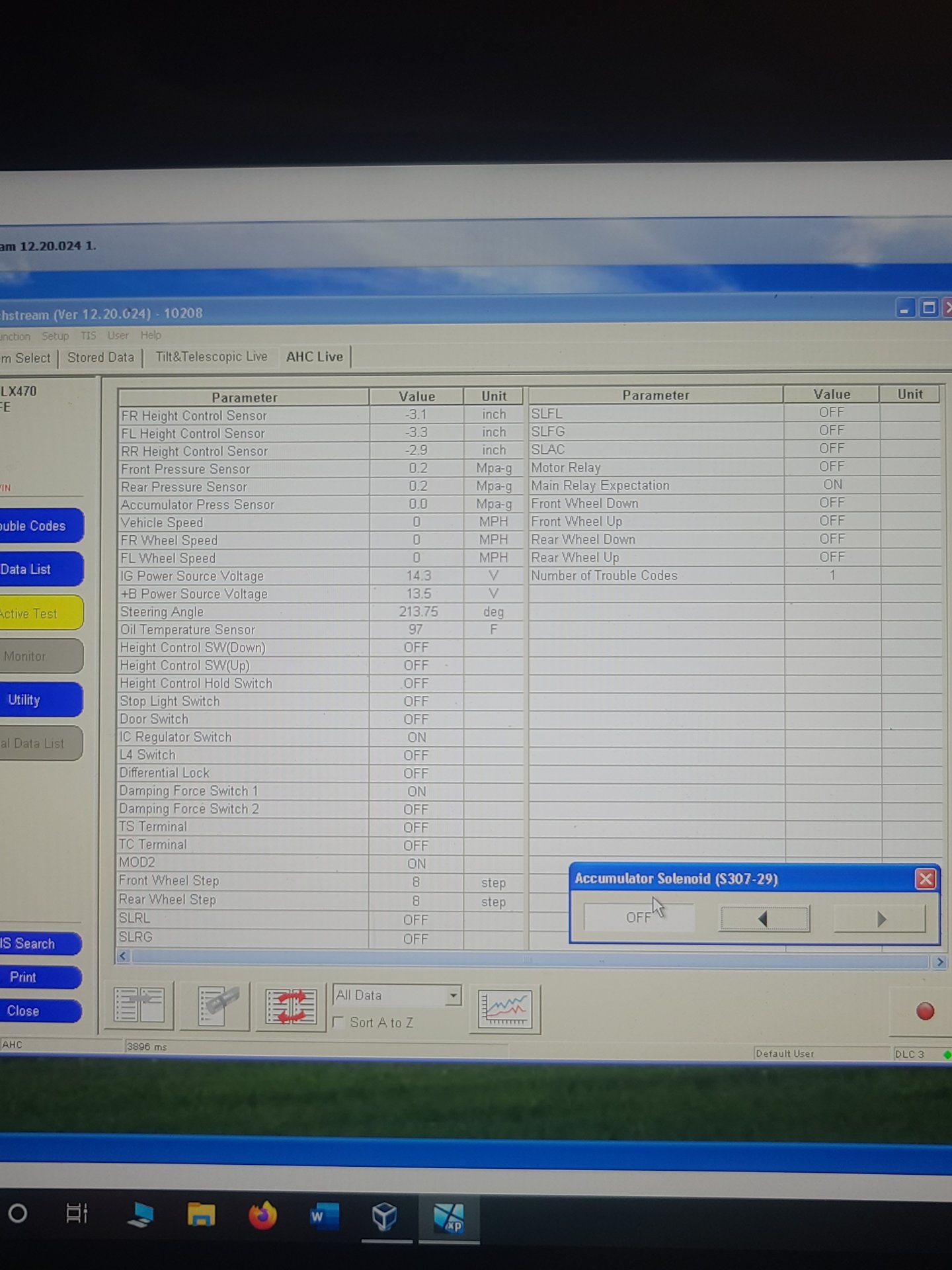Click the scroll left arrow of data list
Image resolution: width=952 pixels, height=1270 pixels.
coord(123,956)
